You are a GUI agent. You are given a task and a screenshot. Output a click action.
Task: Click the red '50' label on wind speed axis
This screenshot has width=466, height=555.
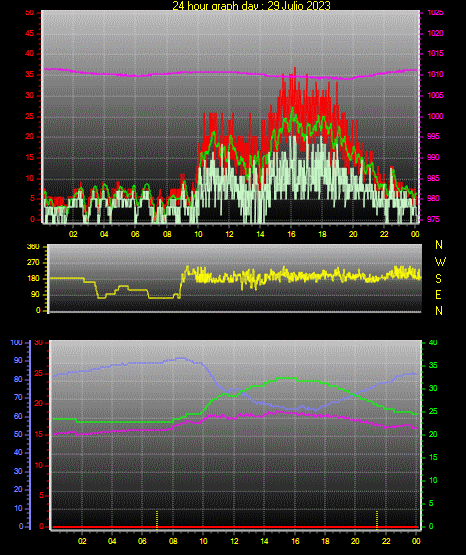click(30, 13)
